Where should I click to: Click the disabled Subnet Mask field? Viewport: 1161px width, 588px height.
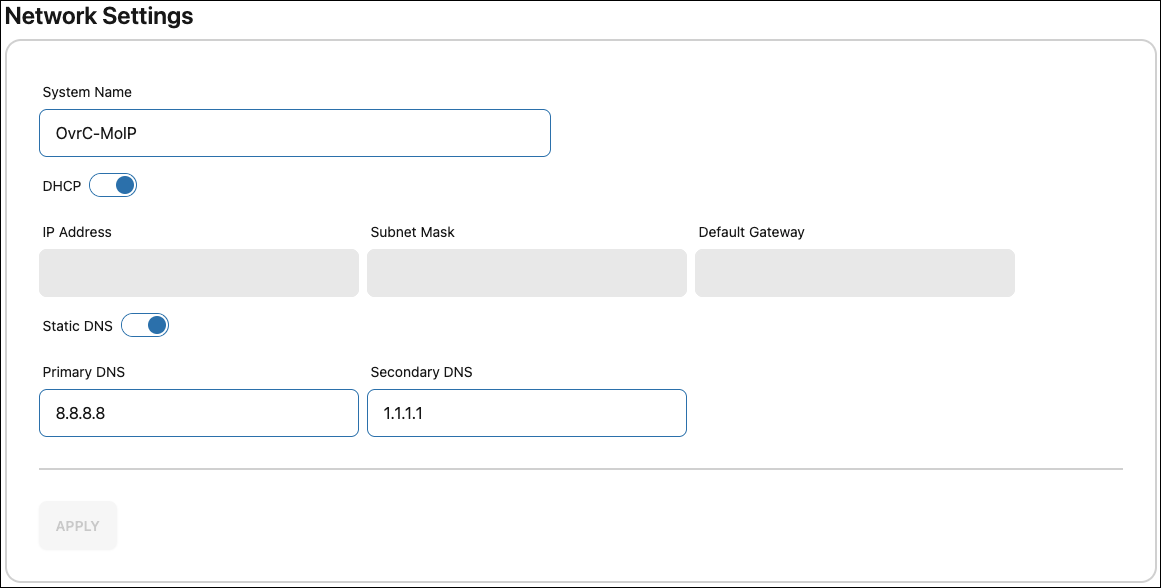pyautogui.click(x=526, y=272)
